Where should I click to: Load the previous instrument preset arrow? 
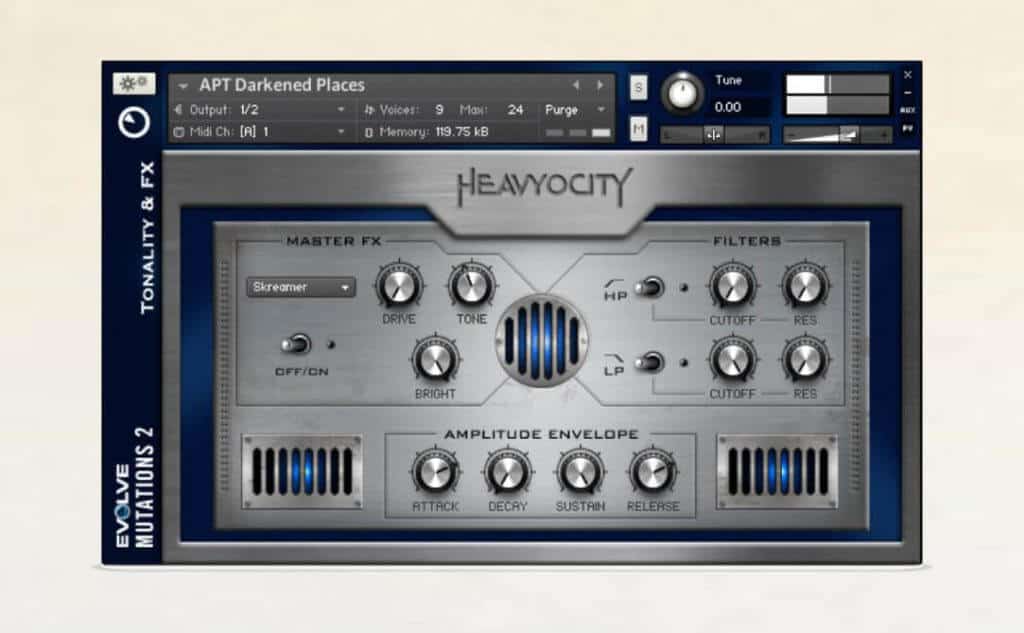point(575,85)
